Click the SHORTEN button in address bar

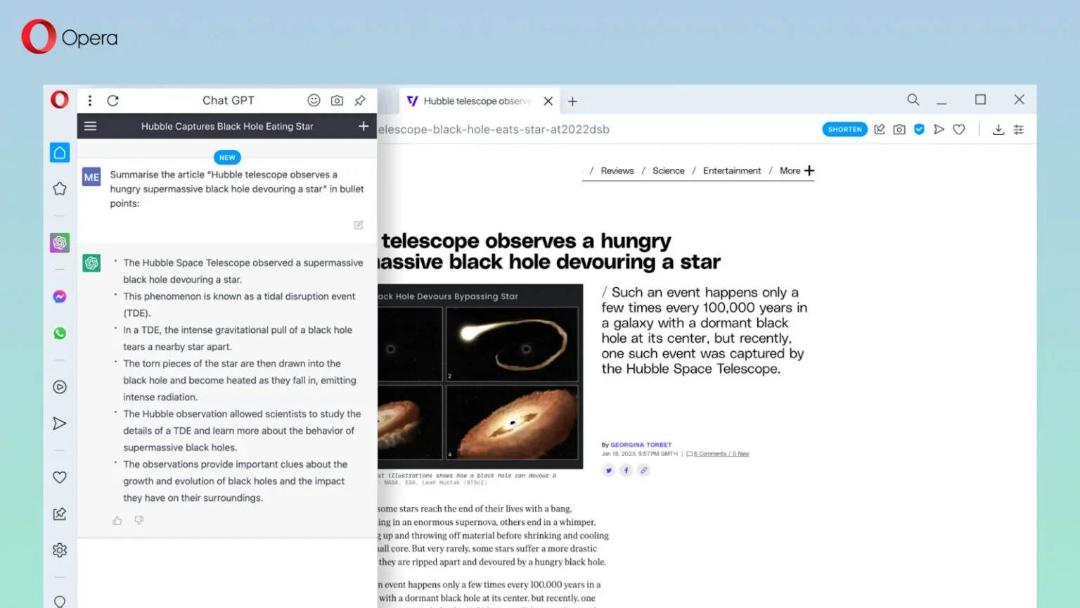point(844,129)
